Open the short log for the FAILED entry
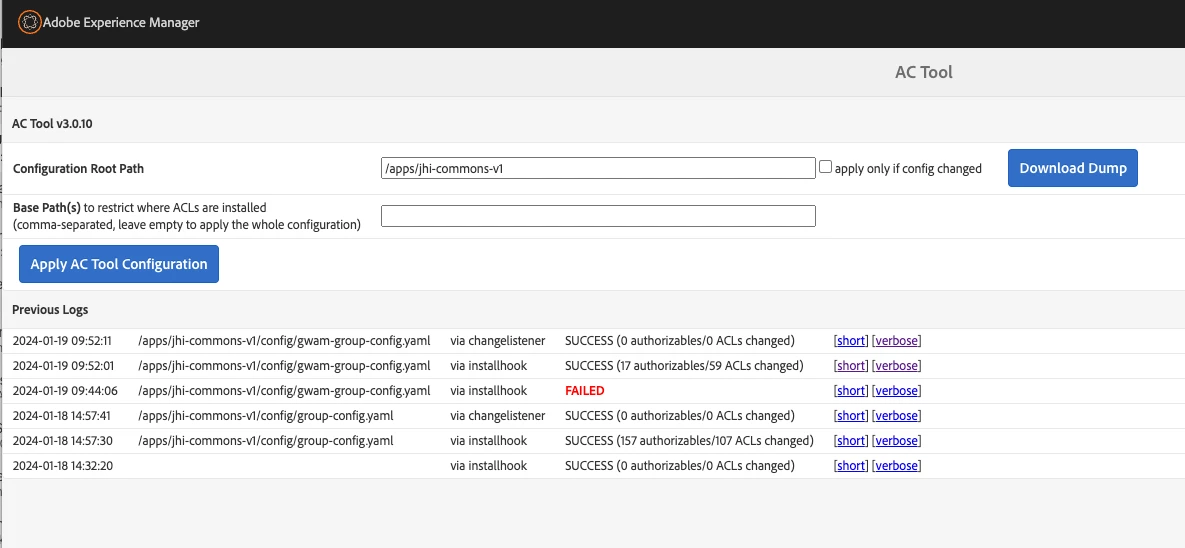The width and height of the screenshot is (1185, 548). click(x=851, y=391)
